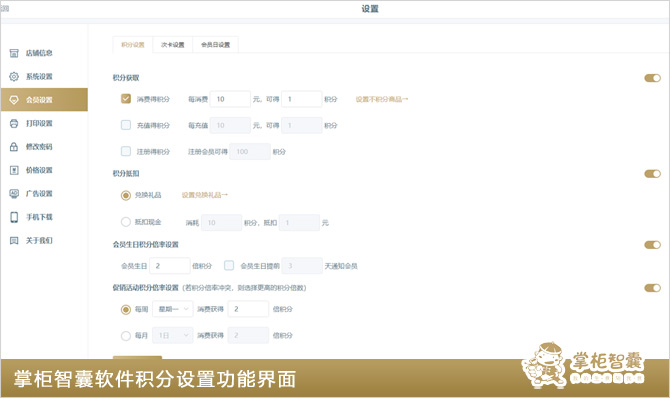Select the 每周 radio button

126,309
